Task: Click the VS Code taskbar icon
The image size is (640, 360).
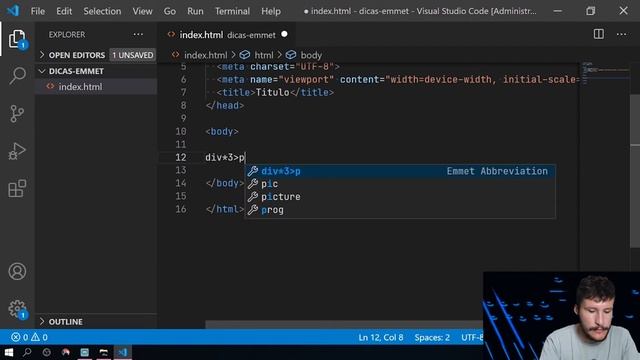Action: pos(122,352)
